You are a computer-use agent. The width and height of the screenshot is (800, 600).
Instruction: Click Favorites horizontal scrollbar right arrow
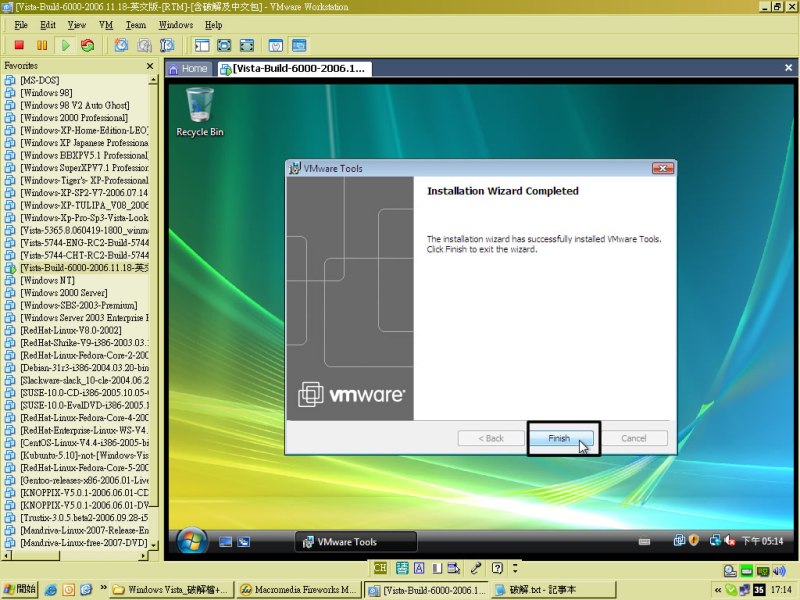coord(143,556)
